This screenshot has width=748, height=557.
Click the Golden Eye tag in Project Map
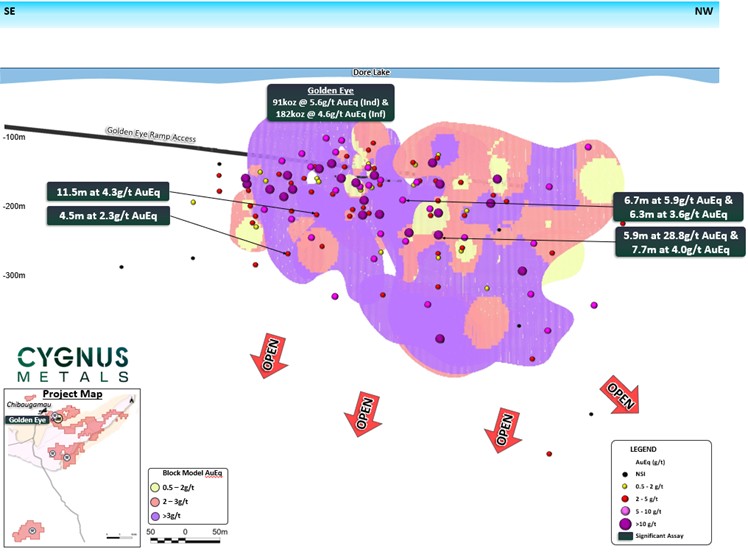[x=27, y=421]
